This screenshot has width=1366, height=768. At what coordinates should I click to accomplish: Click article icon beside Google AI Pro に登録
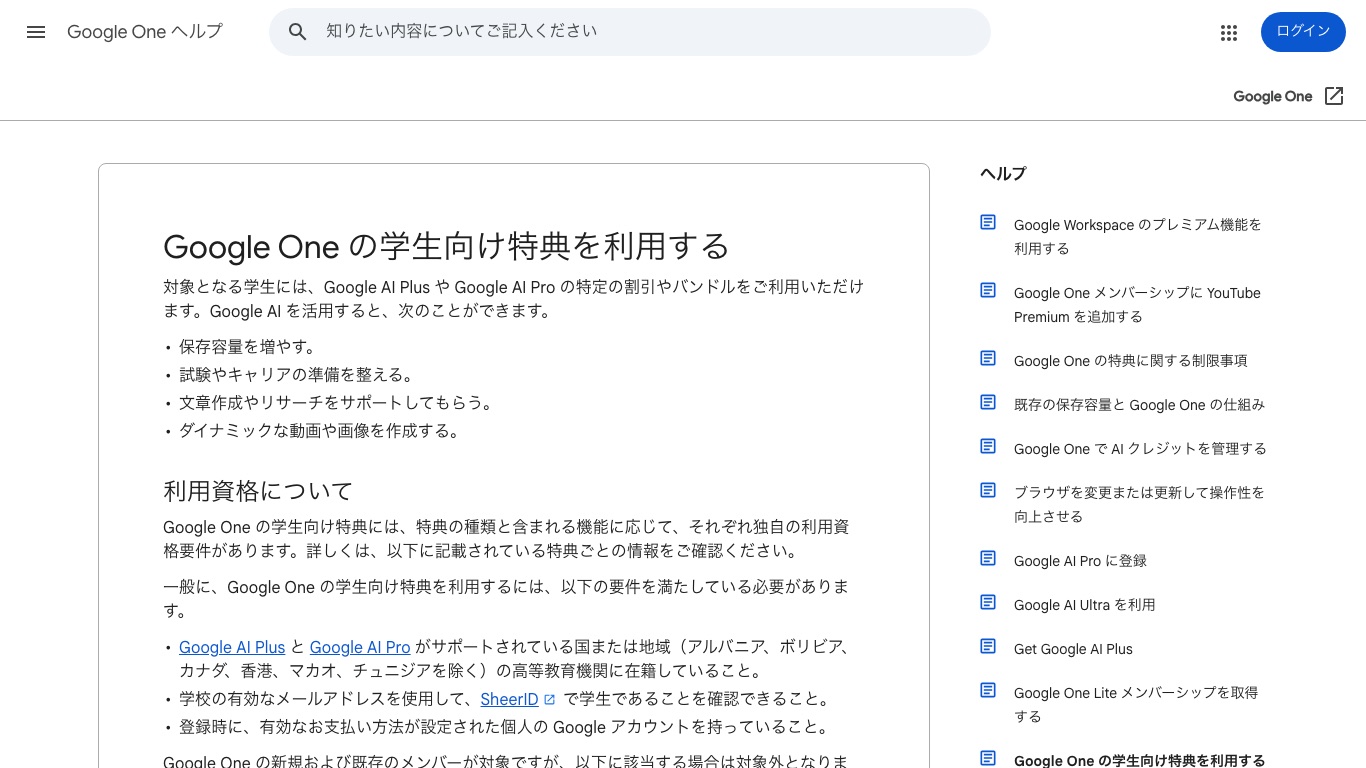coord(988,559)
